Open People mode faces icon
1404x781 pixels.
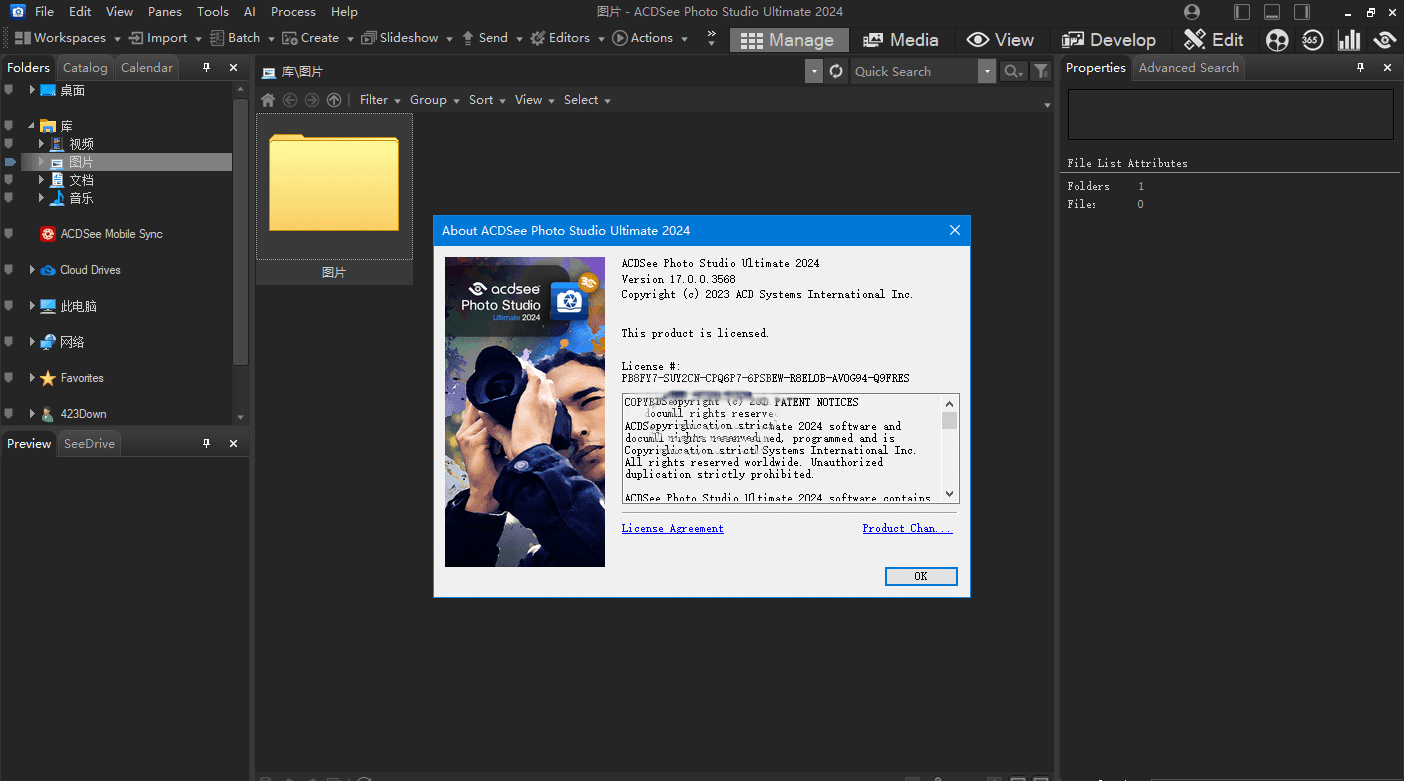(1277, 40)
